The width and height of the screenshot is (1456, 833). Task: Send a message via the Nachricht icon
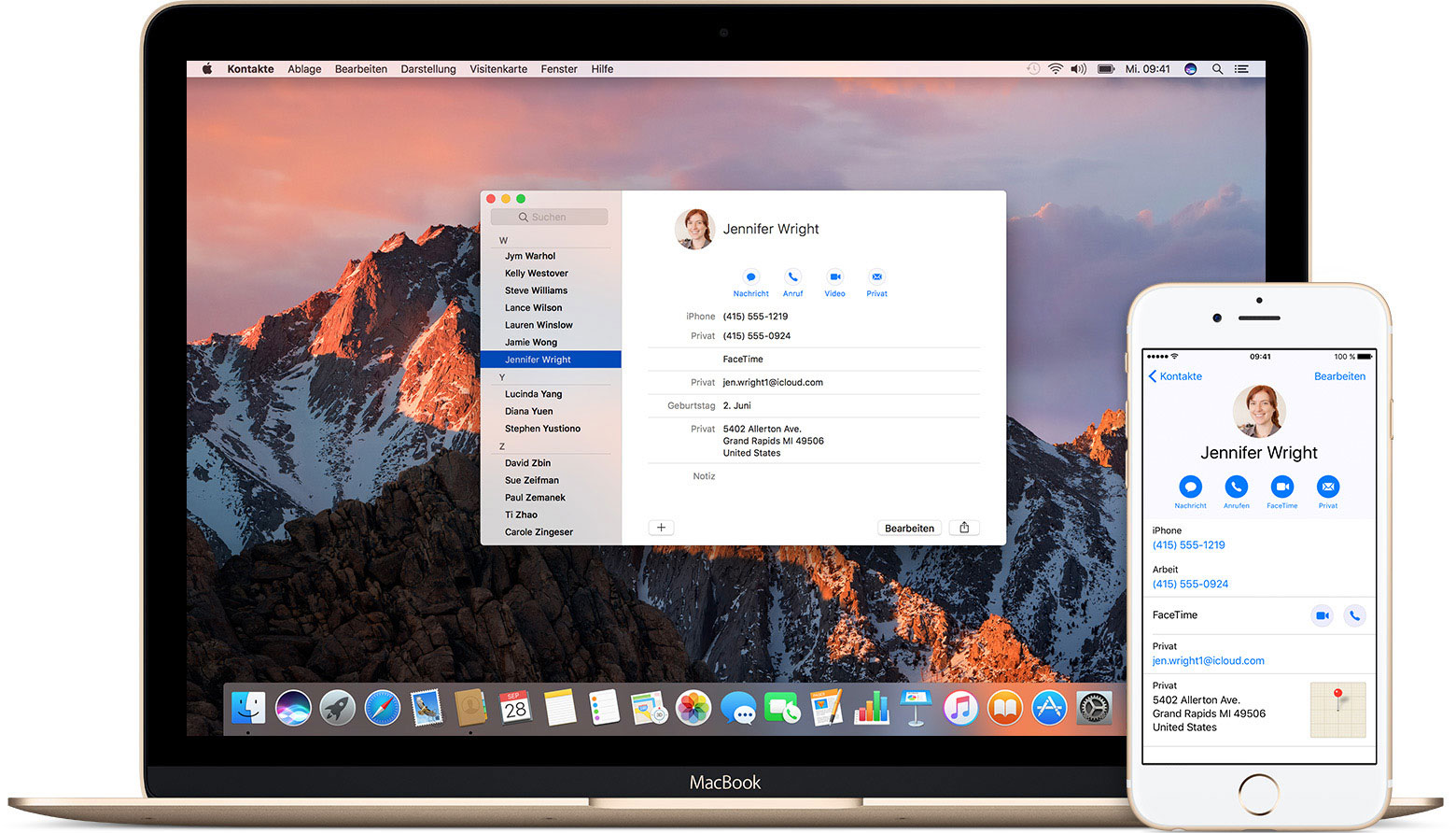click(x=750, y=277)
